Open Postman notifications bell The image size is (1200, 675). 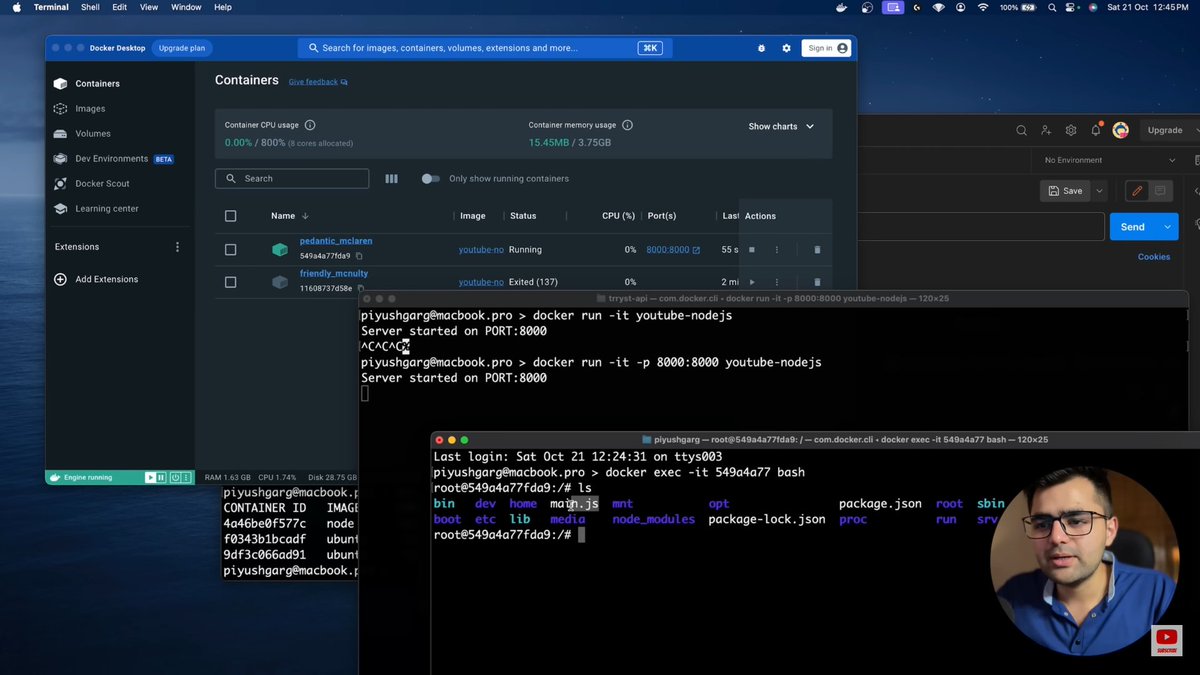[1096, 130]
